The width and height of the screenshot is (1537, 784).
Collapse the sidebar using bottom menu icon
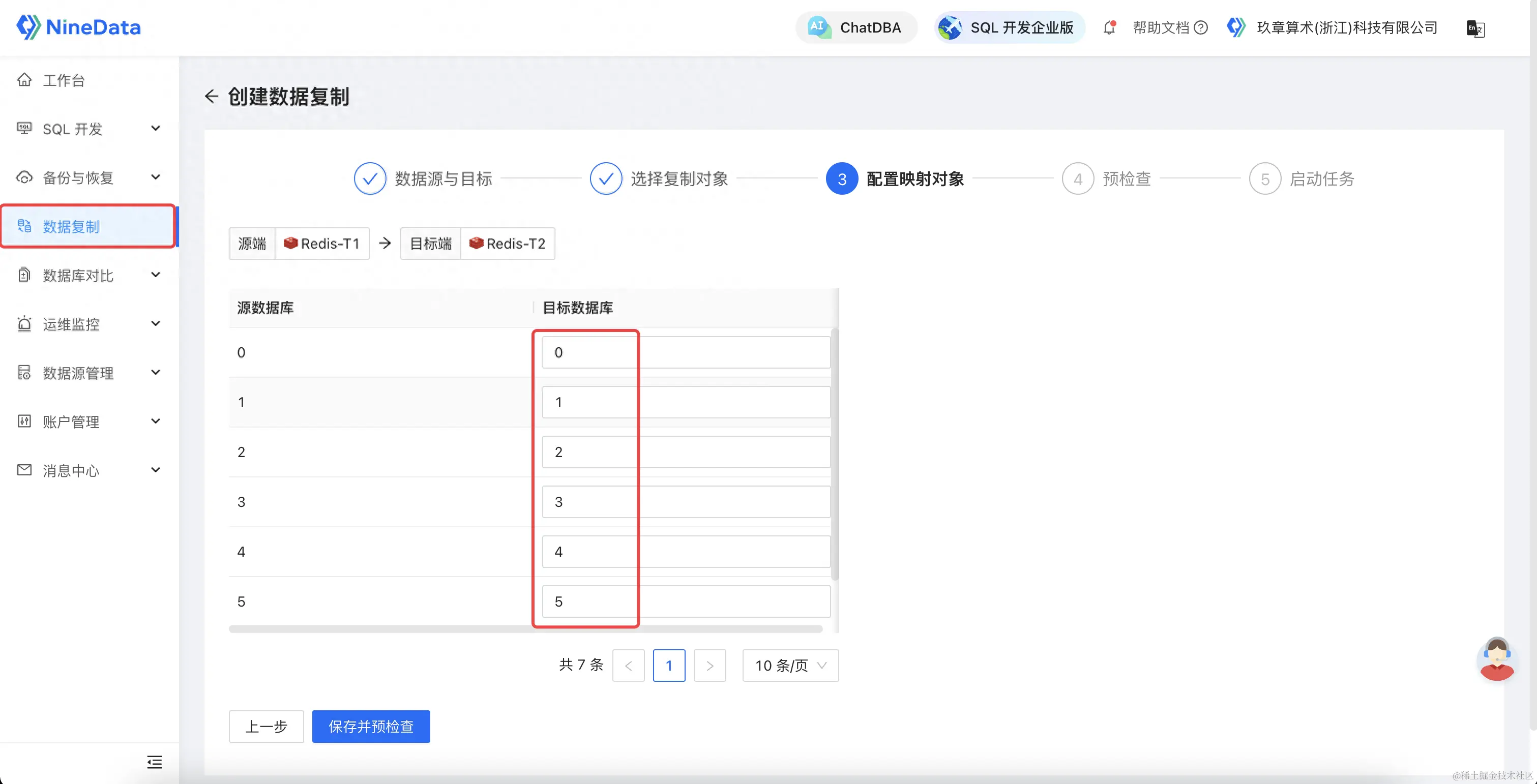pyautogui.click(x=155, y=762)
